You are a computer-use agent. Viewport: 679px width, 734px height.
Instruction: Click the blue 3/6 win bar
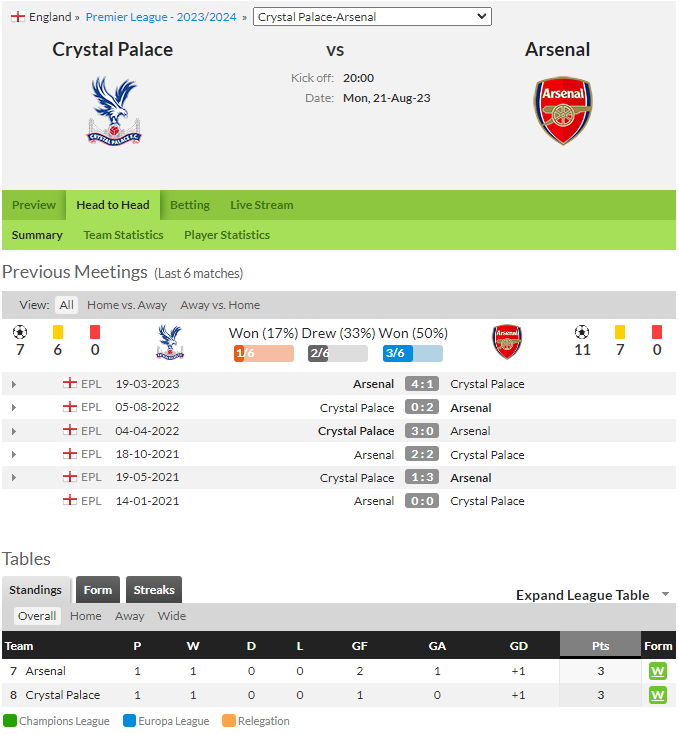coord(413,353)
